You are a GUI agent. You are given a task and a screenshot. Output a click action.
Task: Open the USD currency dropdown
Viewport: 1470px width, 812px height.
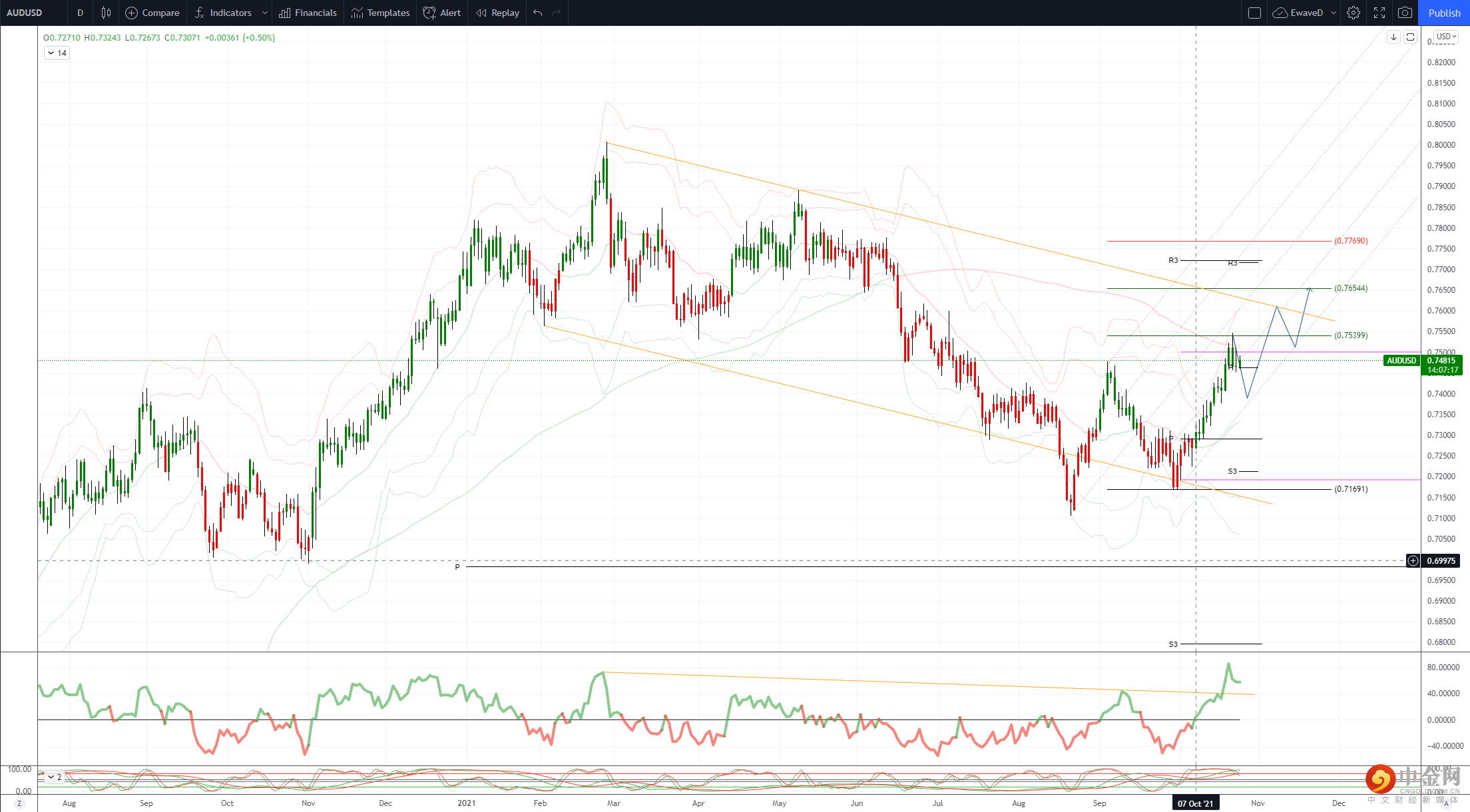point(1445,37)
